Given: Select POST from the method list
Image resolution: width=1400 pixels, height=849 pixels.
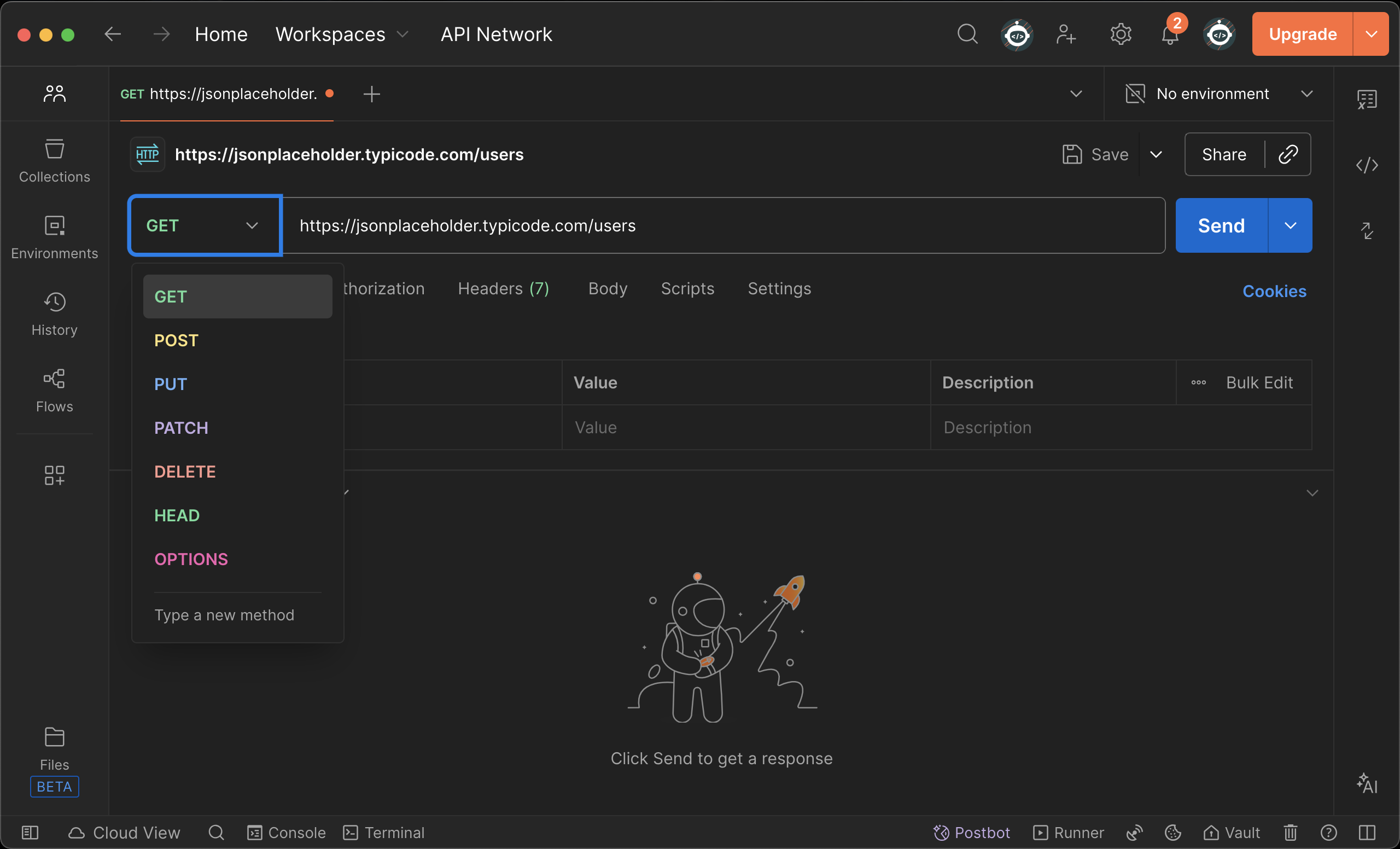Looking at the screenshot, I should 176,340.
